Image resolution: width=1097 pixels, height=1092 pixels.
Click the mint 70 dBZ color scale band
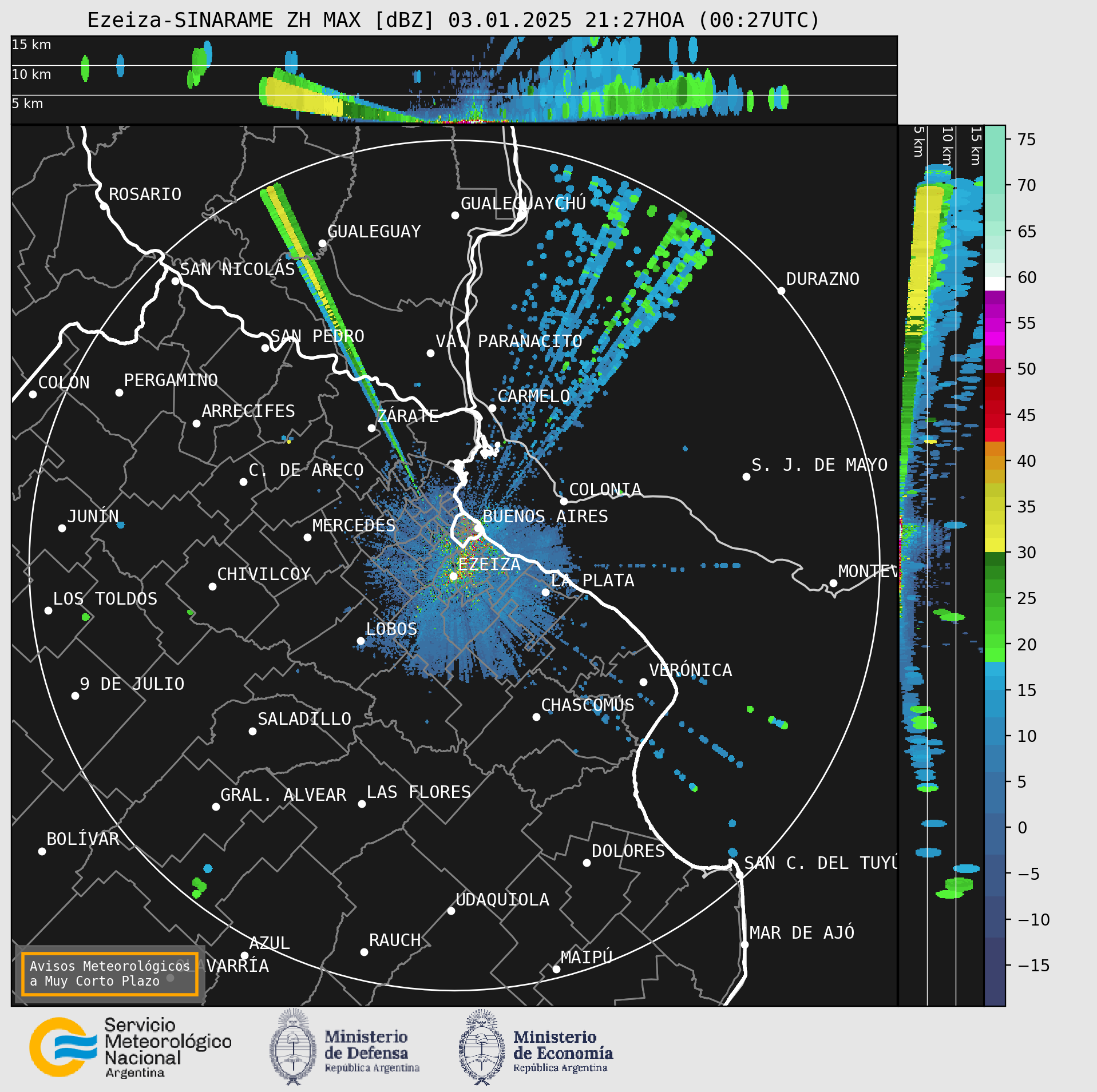tap(995, 186)
